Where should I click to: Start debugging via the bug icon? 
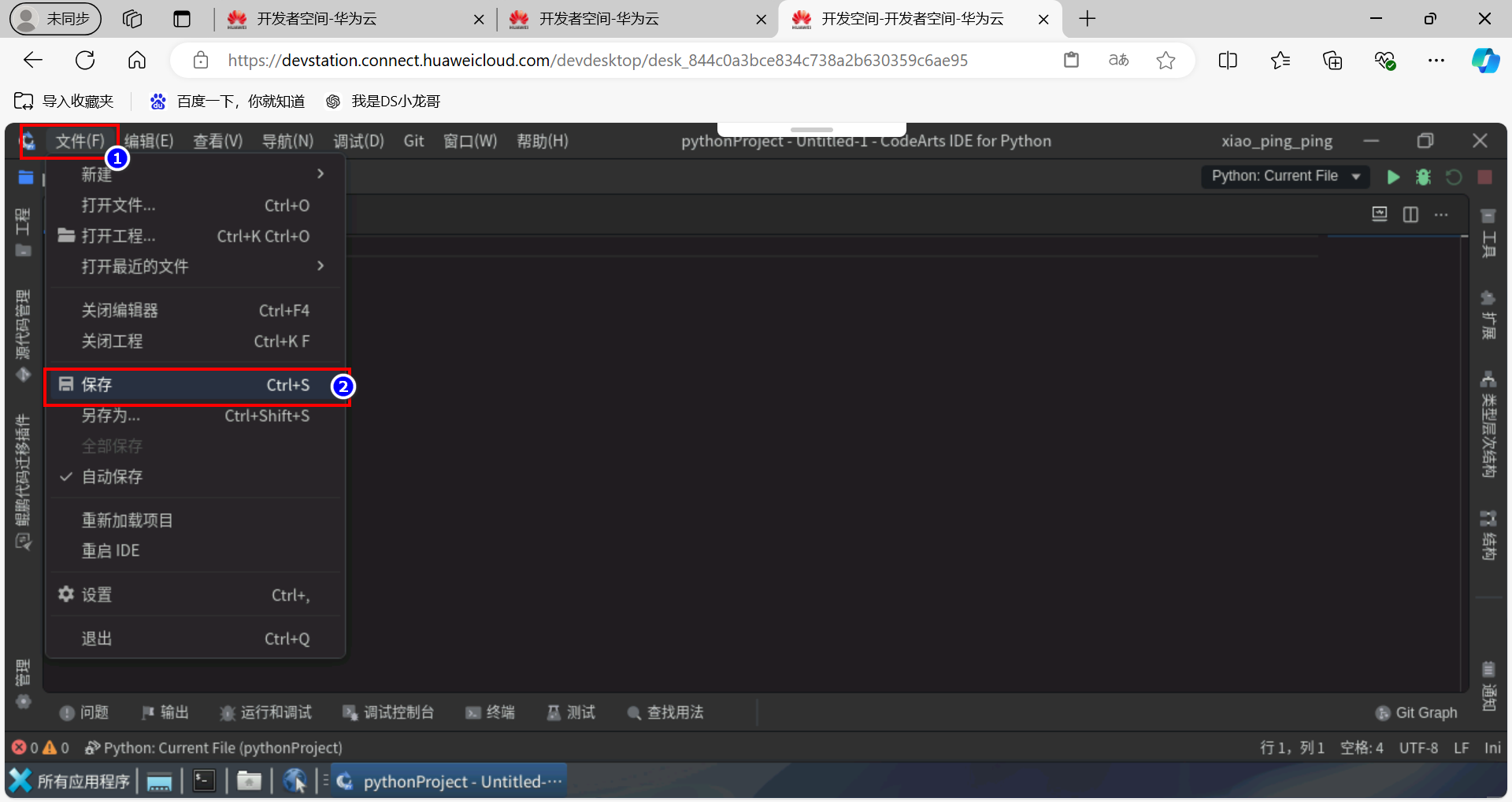(1423, 176)
